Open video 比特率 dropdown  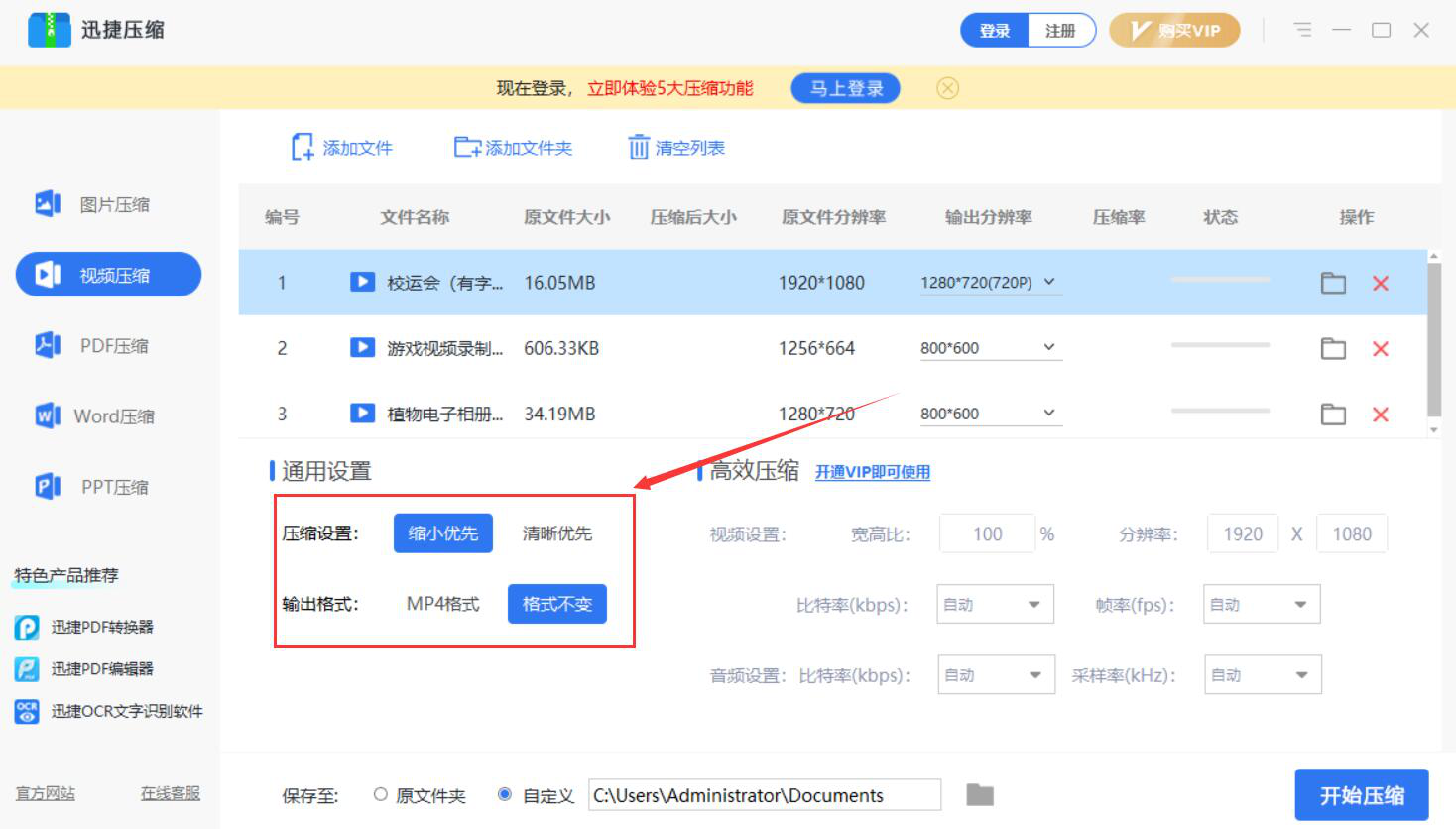[995, 604]
